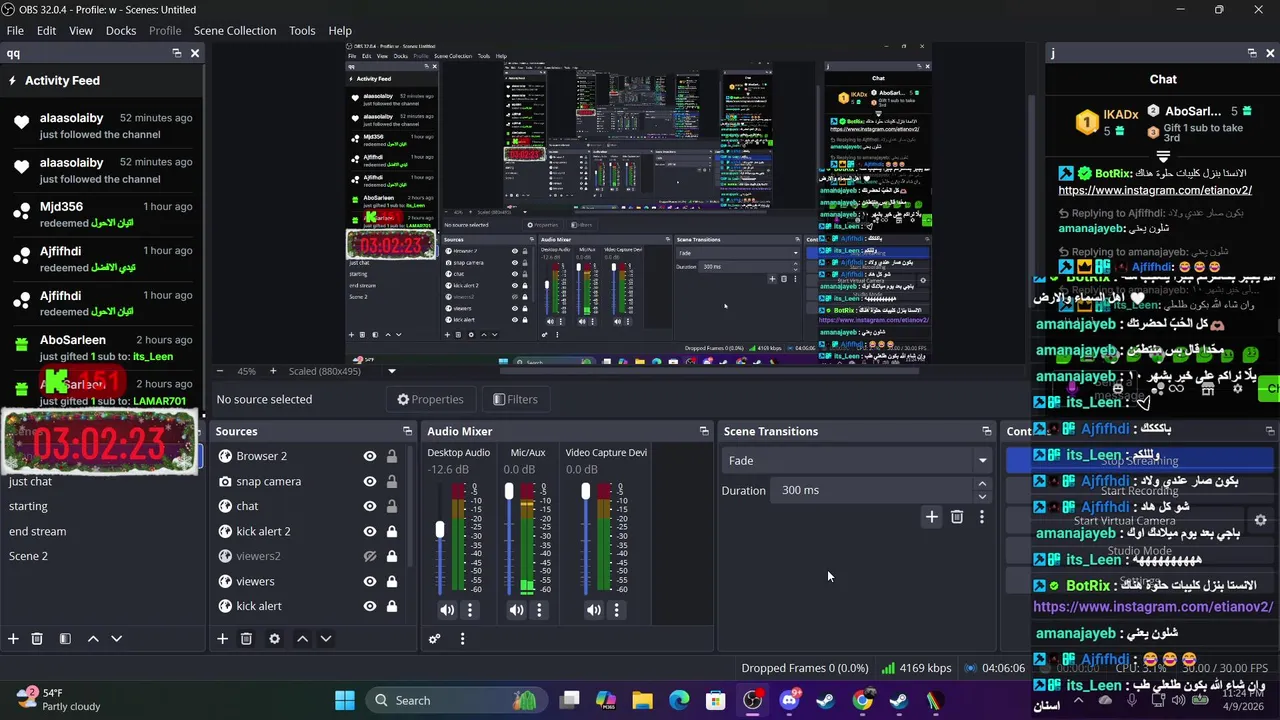The image size is (1280, 720).
Task: Open the Tools menu
Action: (302, 30)
